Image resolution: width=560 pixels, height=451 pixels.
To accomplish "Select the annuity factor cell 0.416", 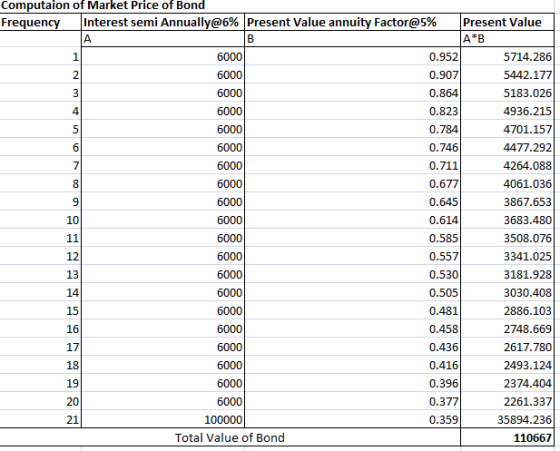I will pos(352,365).
